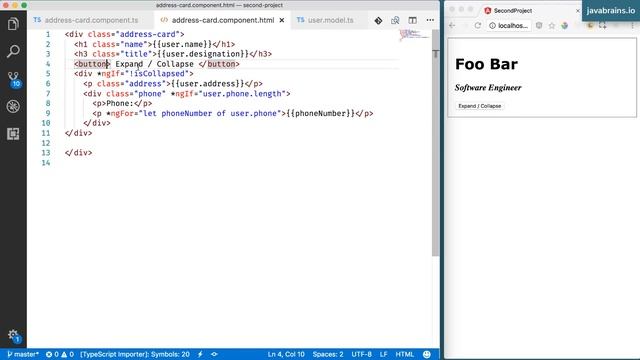Click the Expand / Collapse button on the page
The image size is (640, 360).
point(480,106)
